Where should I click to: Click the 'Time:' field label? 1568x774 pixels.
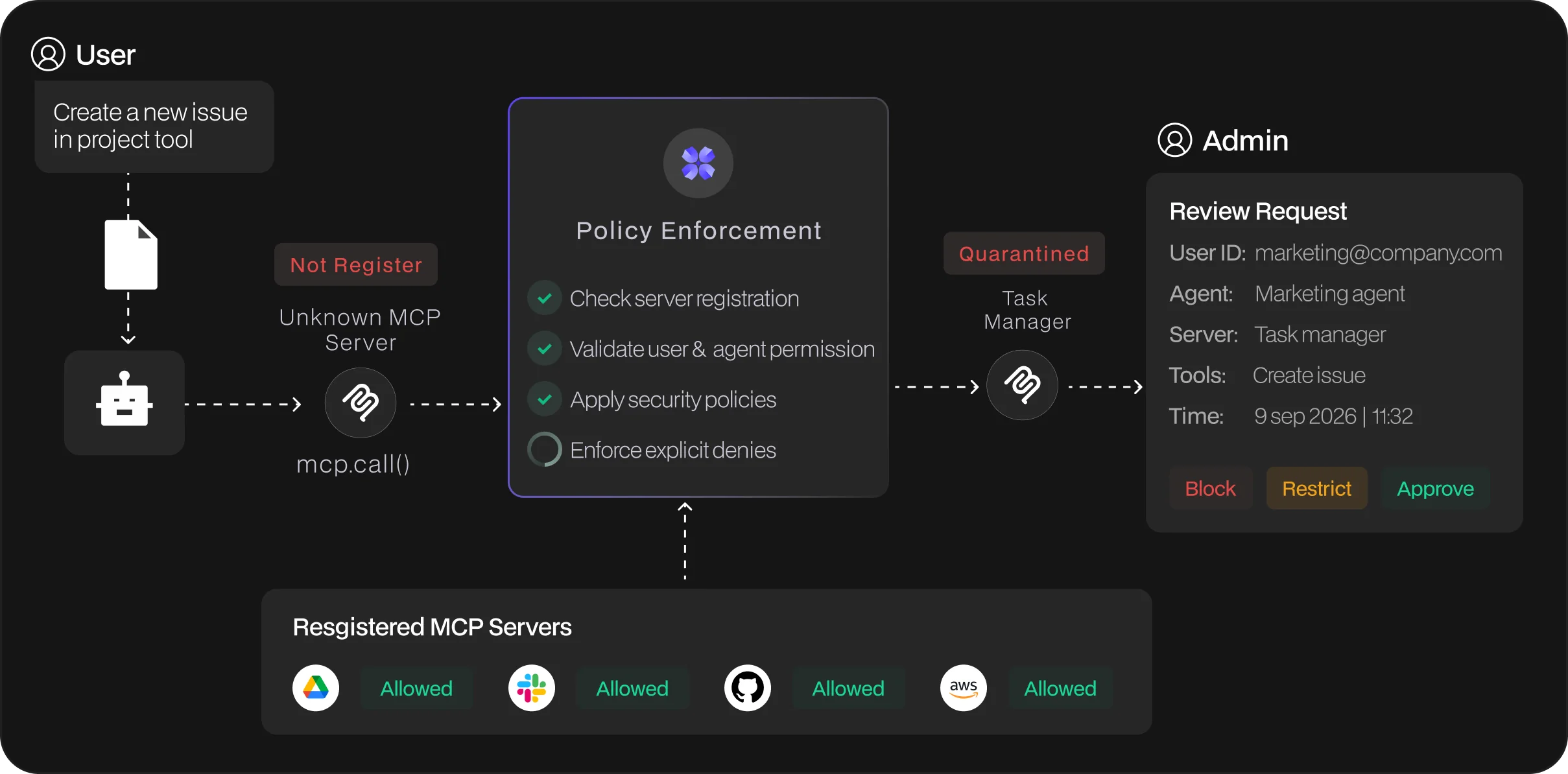(x=1196, y=416)
